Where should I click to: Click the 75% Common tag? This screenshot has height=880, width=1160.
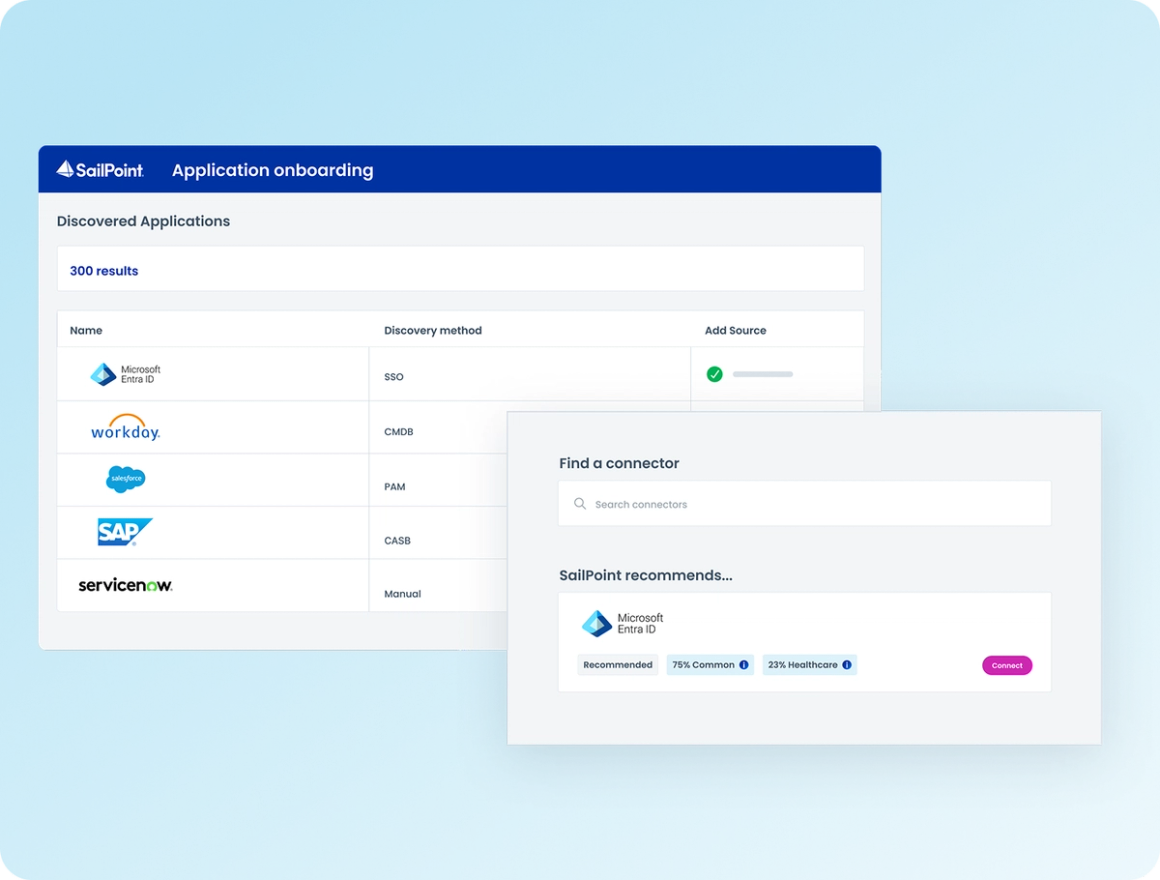coord(710,665)
